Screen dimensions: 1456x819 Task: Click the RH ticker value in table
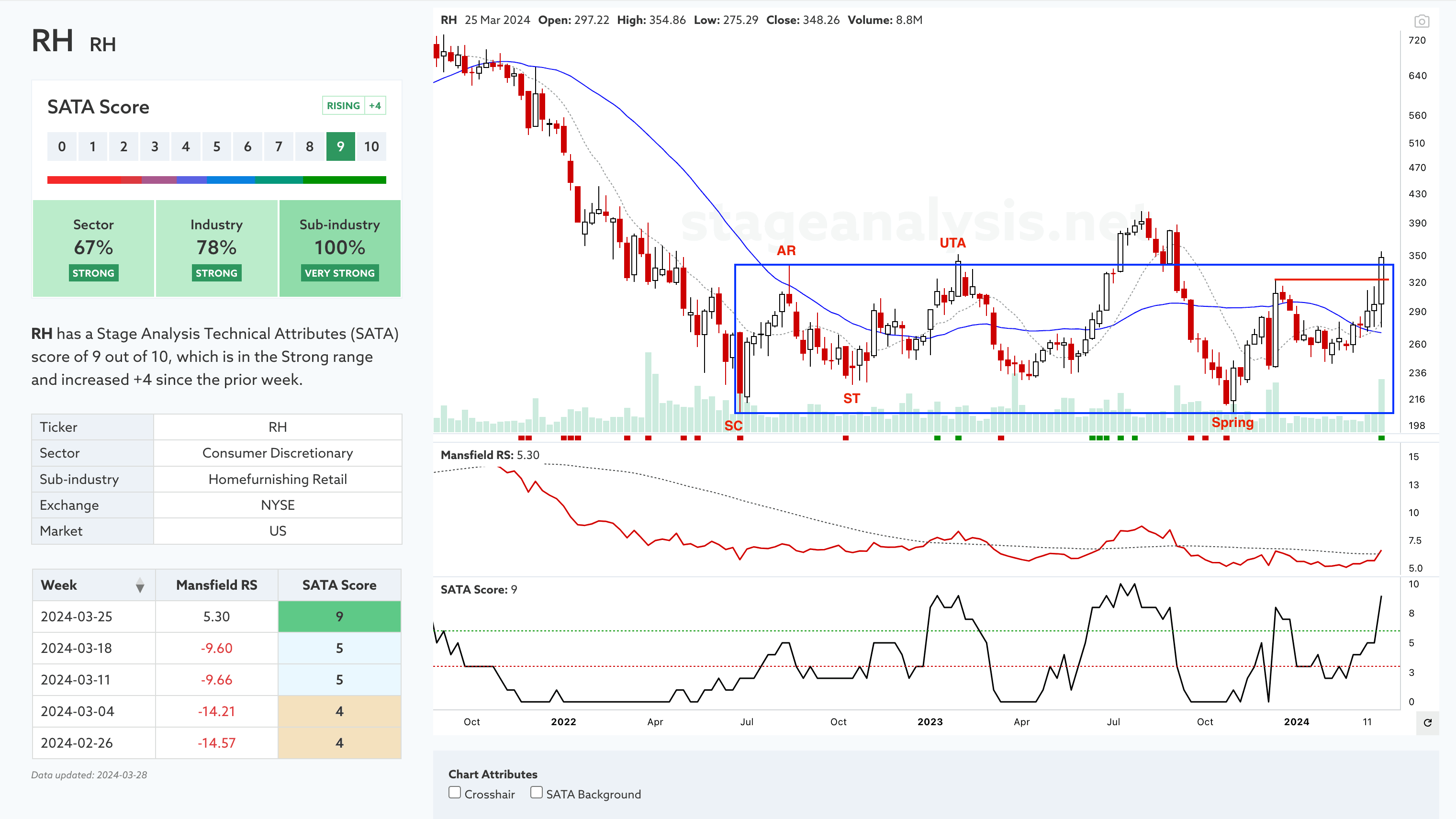[278, 427]
